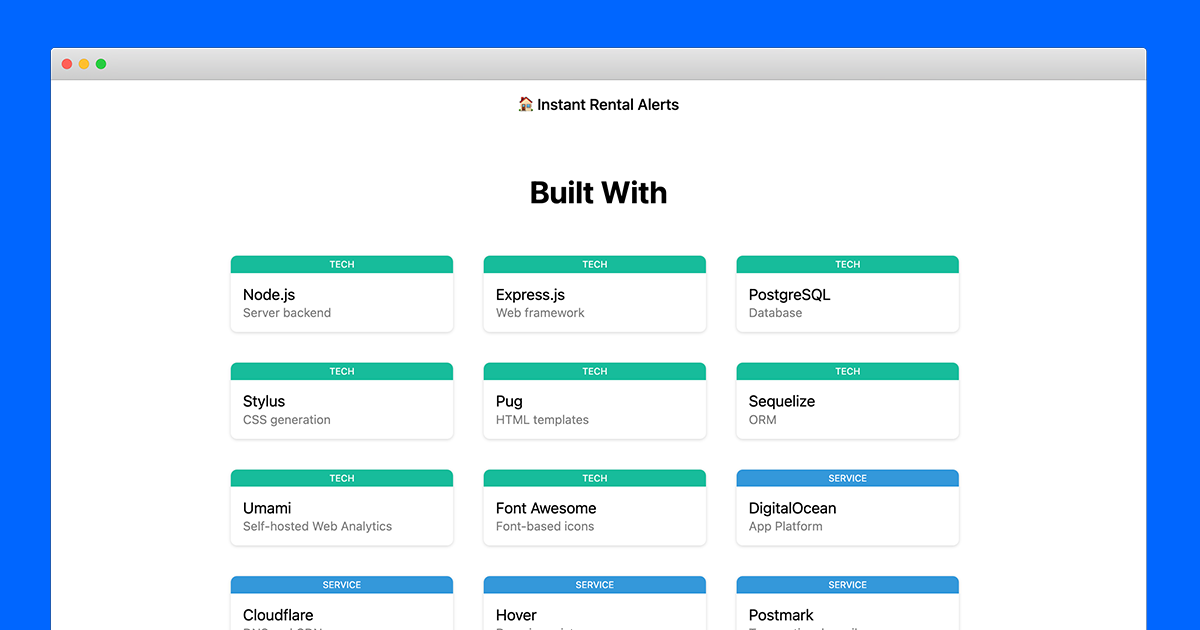
Task: Click the TECH label above Umami
Action: point(342,479)
